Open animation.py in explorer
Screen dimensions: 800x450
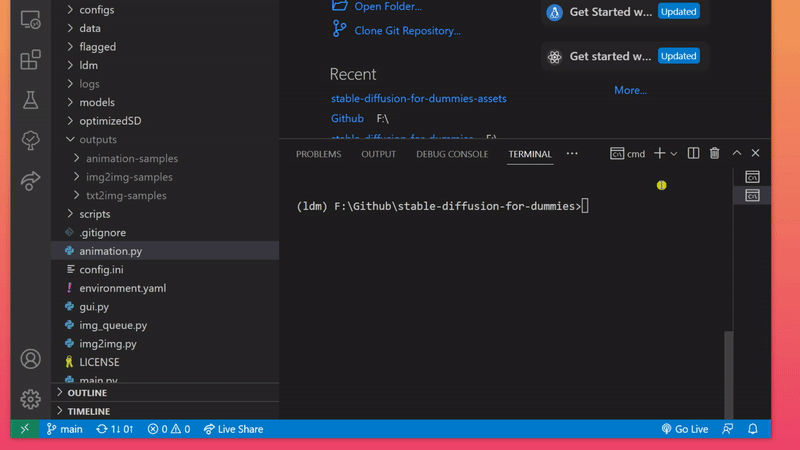click(165, 251)
